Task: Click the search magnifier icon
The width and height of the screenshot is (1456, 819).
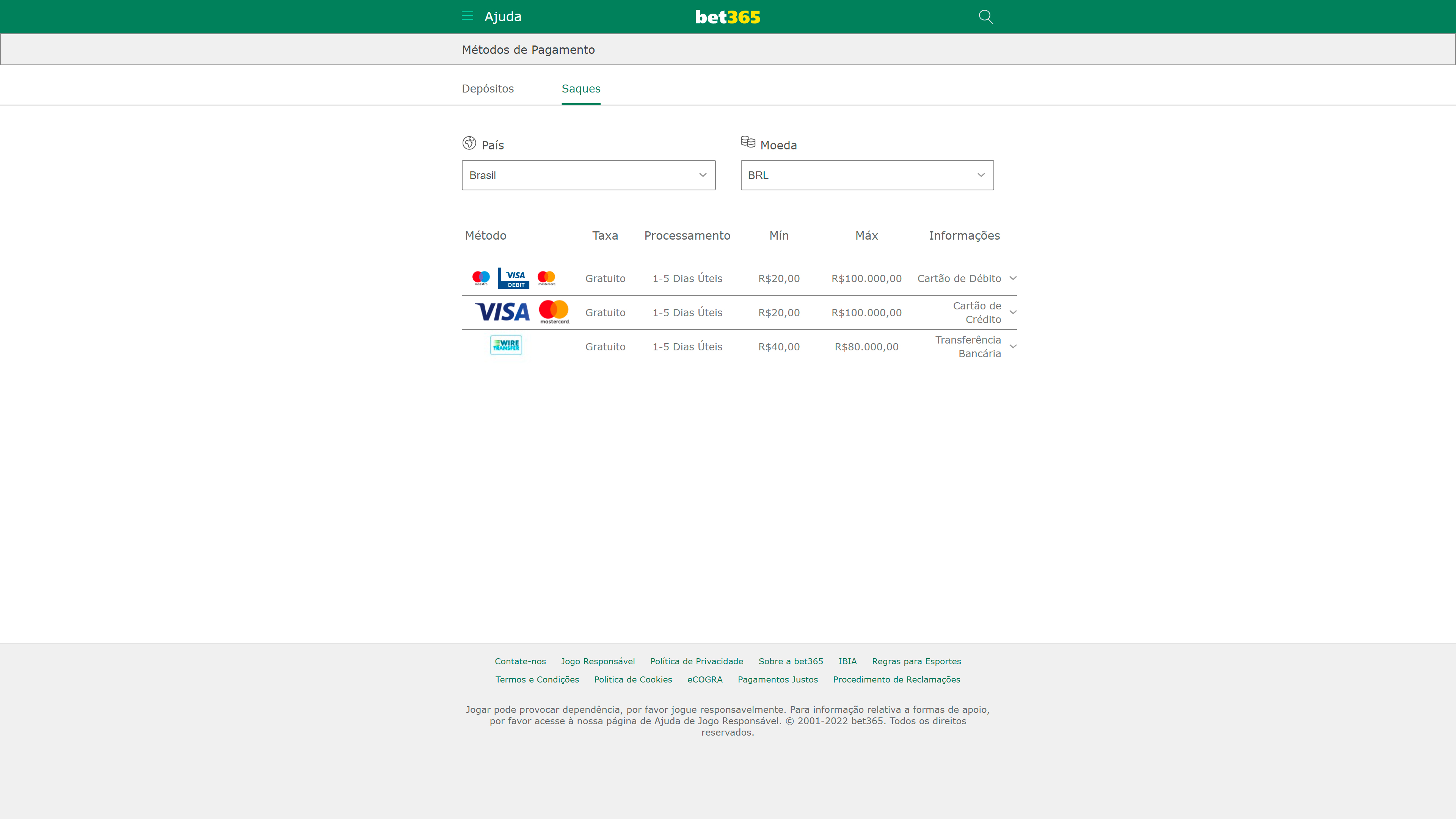Action: click(x=985, y=16)
